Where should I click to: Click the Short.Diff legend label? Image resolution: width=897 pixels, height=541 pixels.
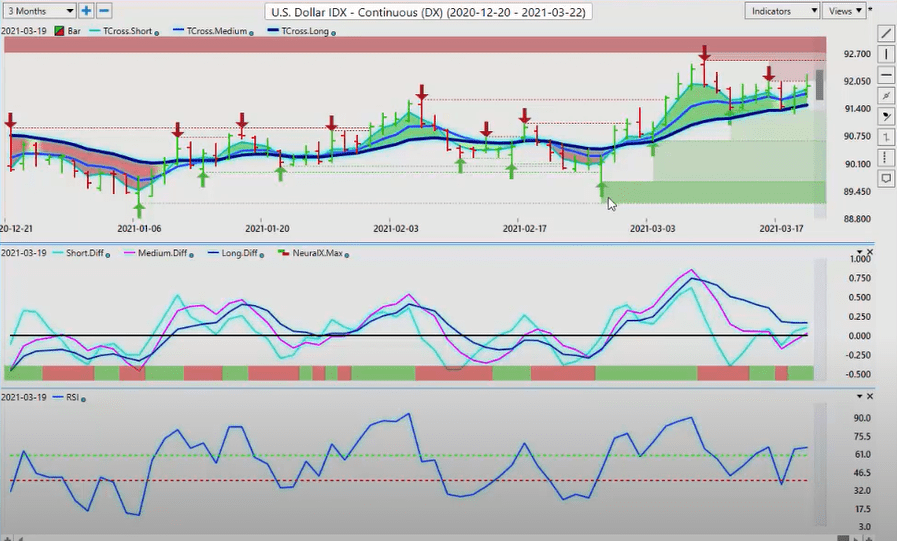pos(85,253)
